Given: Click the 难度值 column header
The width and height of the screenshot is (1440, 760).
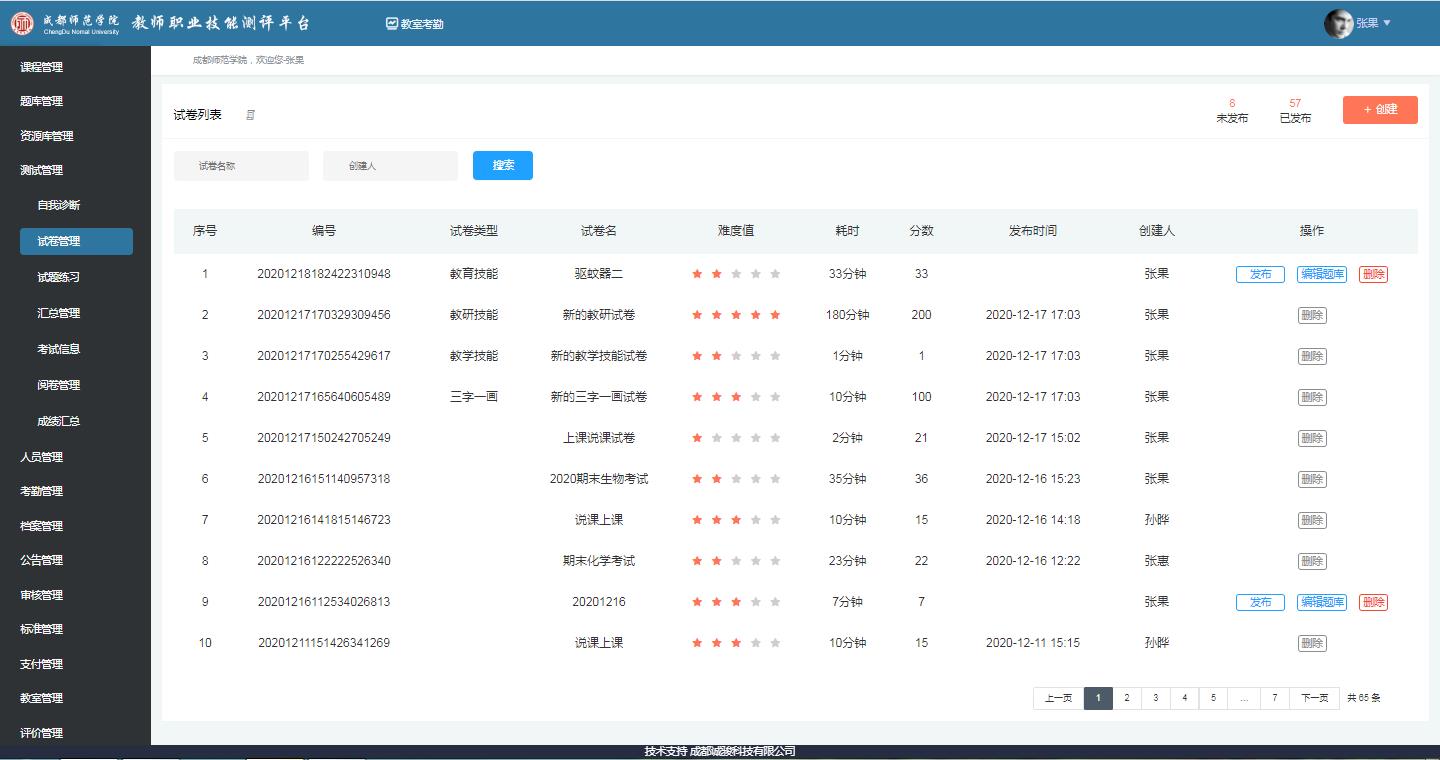Looking at the screenshot, I should (736, 231).
